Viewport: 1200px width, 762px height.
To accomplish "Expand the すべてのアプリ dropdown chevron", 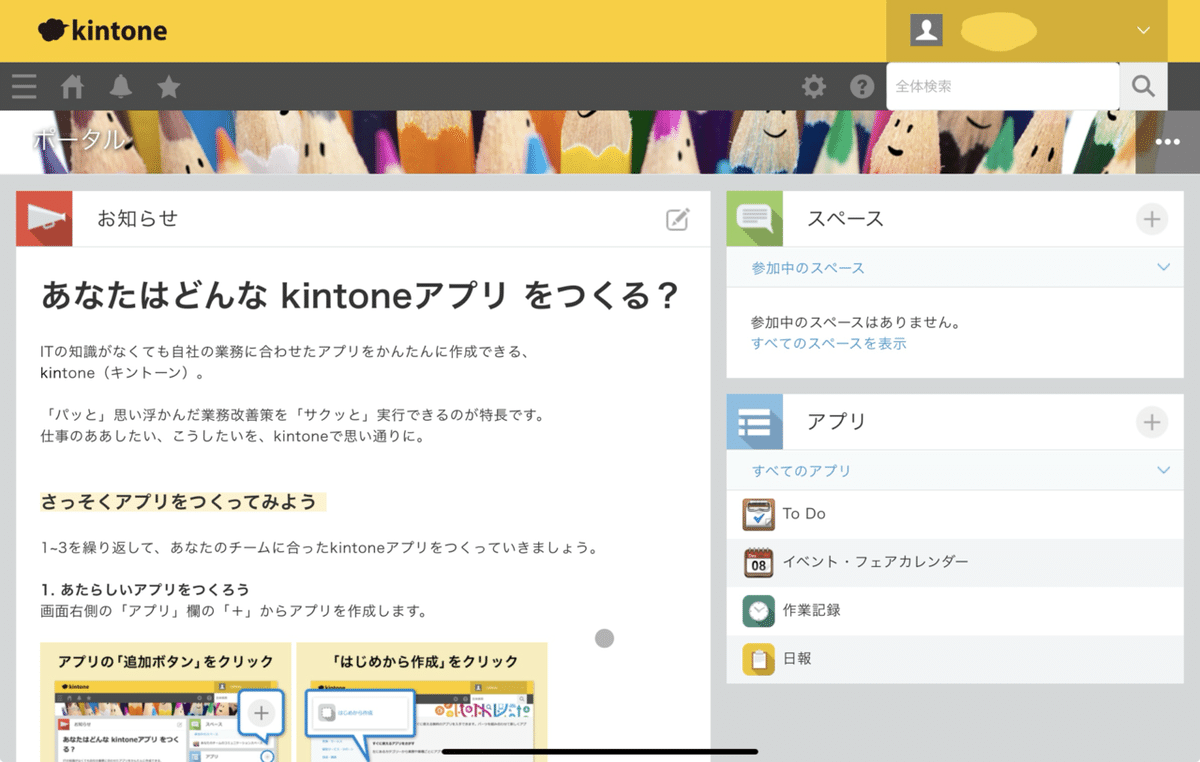I will pyautogui.click(x=1163, y=470).
